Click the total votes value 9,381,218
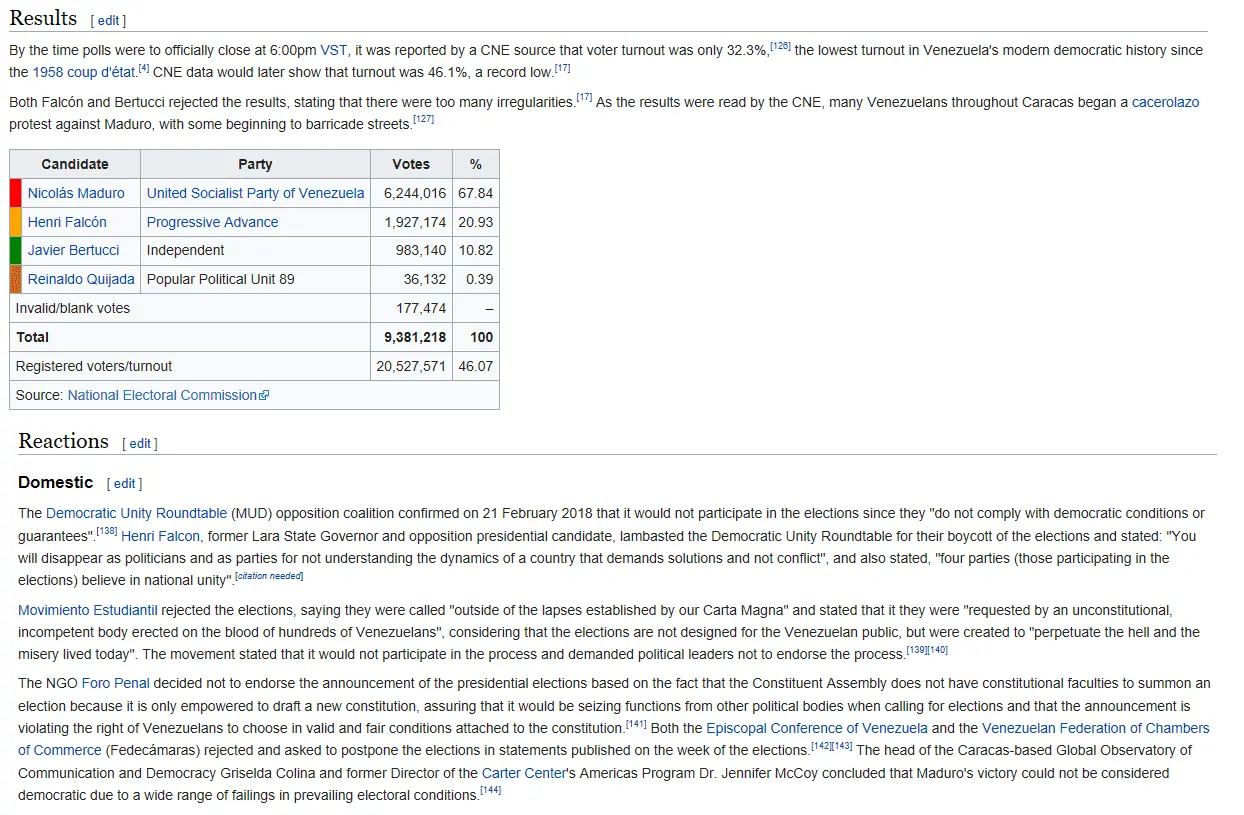 [x=415, y=337]
